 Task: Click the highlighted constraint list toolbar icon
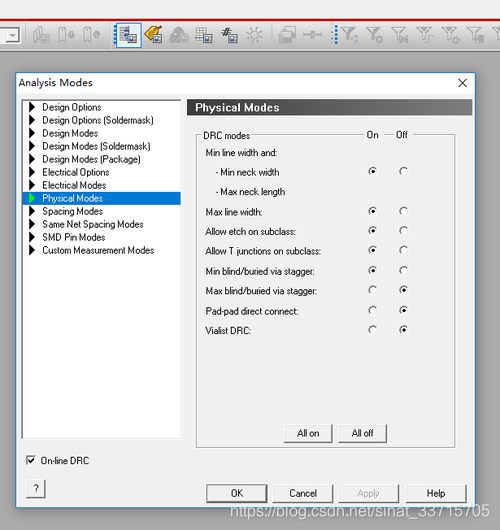(128, 35)
